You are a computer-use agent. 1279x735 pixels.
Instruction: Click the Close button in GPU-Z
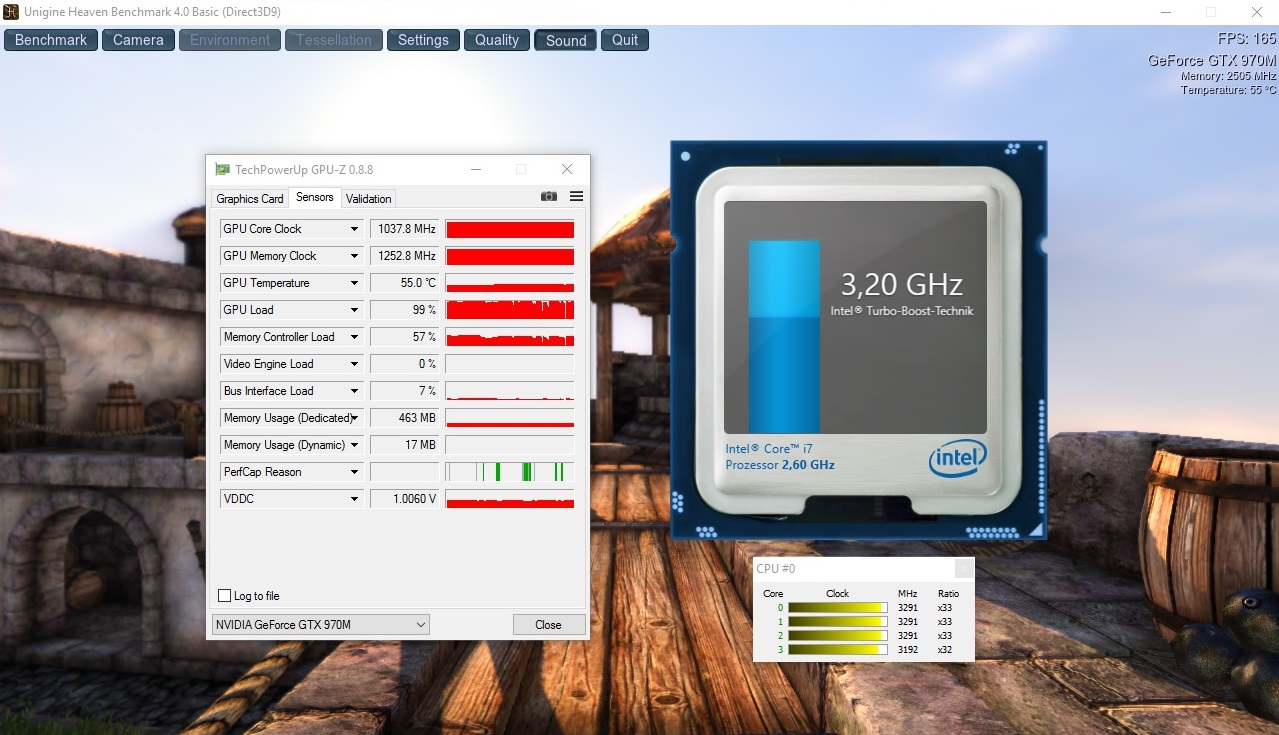pyautogui.click(x=549, y=625)
